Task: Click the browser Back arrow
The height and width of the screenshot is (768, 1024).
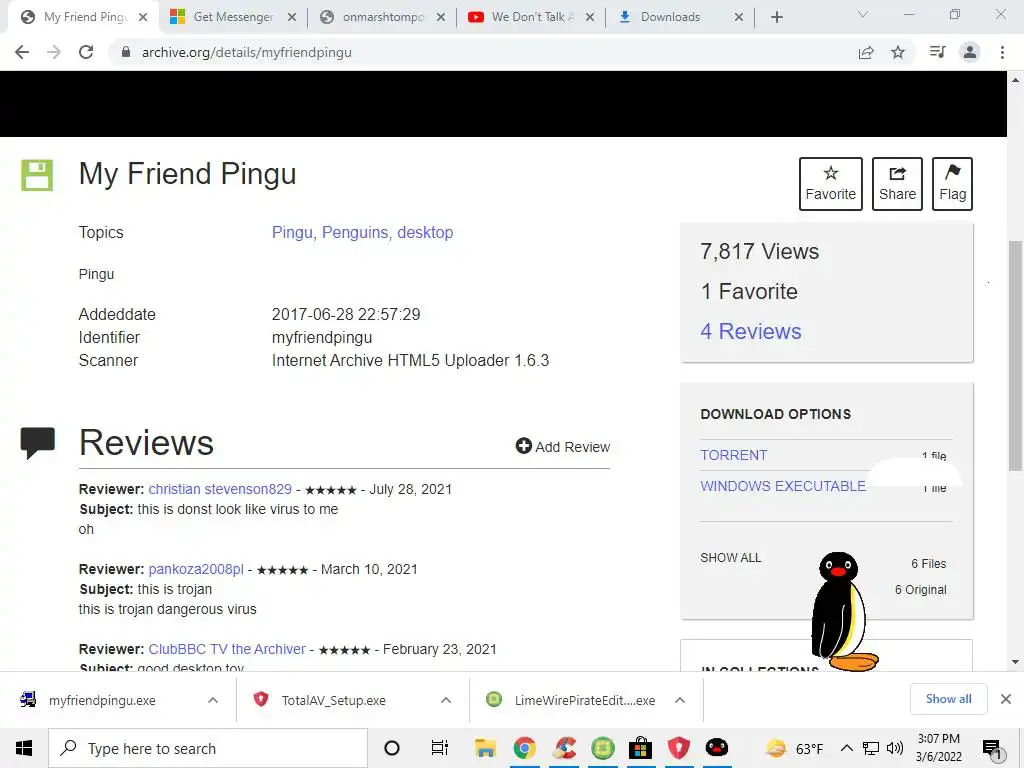Action: coord(22,52)
